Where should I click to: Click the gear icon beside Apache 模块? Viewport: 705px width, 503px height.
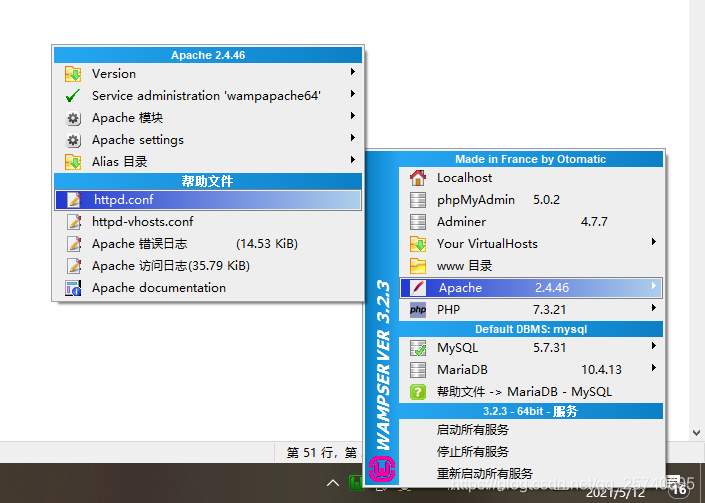pyautogui.click(x=73, y=118)
